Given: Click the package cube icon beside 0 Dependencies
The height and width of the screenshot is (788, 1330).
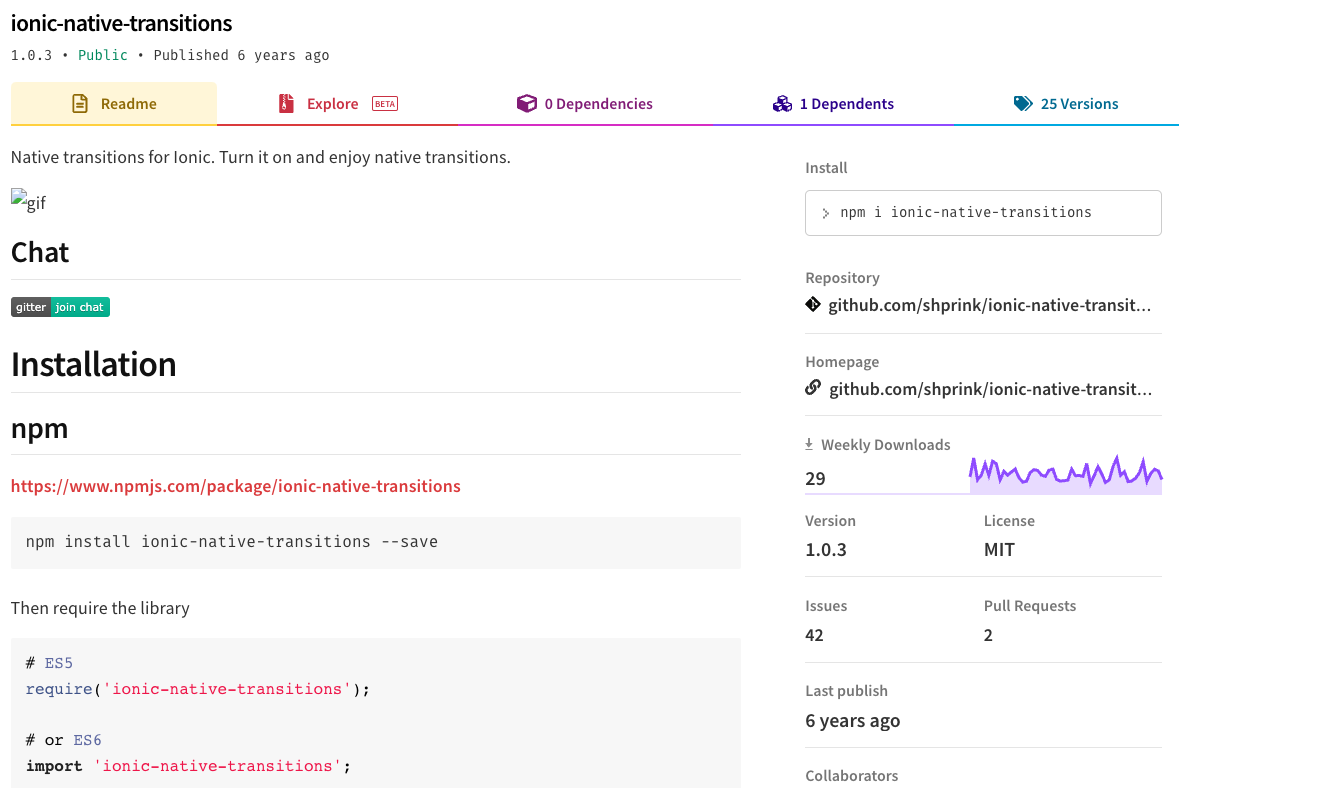Looking at the screenshot, I should point(527,103).
